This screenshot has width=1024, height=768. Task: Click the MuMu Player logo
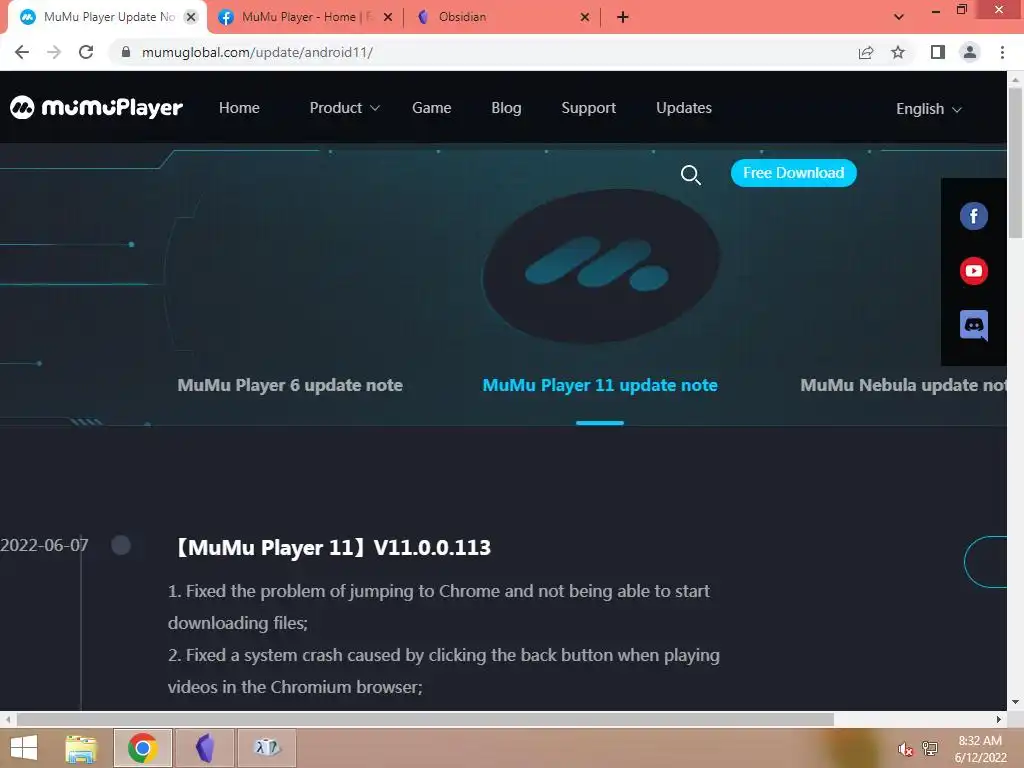pos(96,107)
